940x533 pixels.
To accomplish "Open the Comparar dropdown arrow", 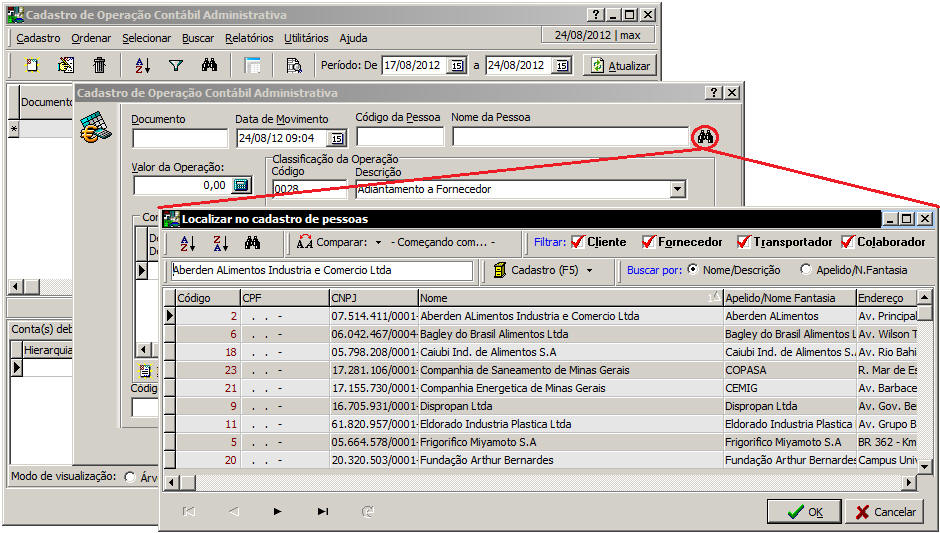I will 378,242.
